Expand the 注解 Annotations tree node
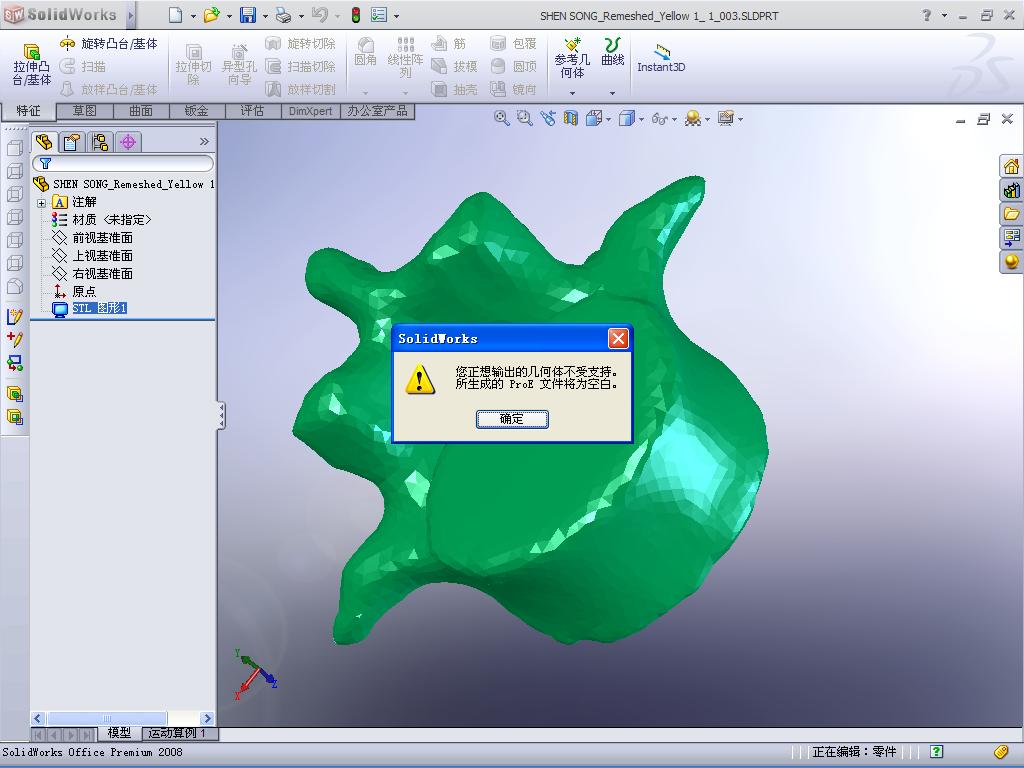 [x=41, y=203]
